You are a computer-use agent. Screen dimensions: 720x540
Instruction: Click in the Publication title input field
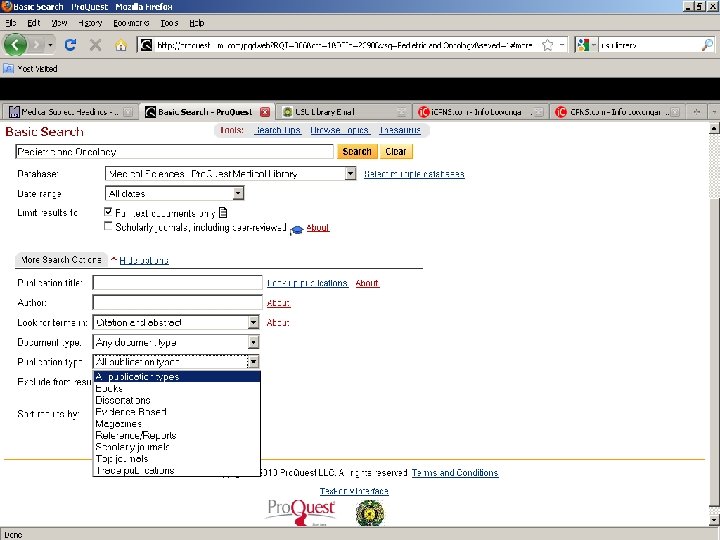(178, 282)
